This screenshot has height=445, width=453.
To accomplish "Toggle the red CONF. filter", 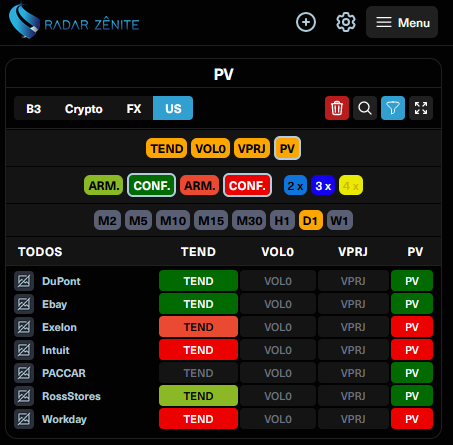I will (247, 185).
